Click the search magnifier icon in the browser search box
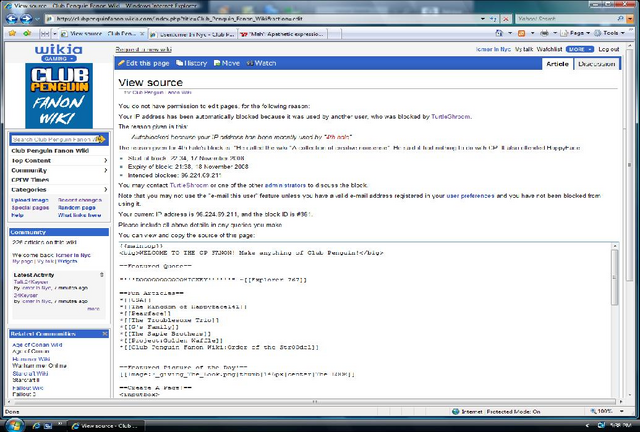The image size is (640, 432). pos(621,19)
